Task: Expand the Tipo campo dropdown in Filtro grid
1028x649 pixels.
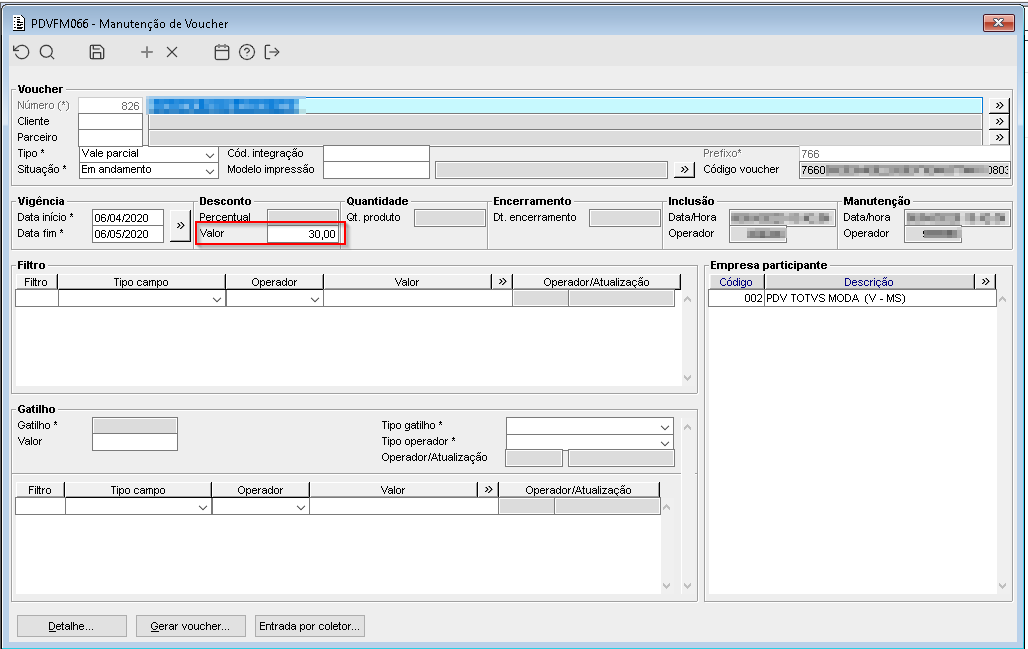Action: pos(217,299)
